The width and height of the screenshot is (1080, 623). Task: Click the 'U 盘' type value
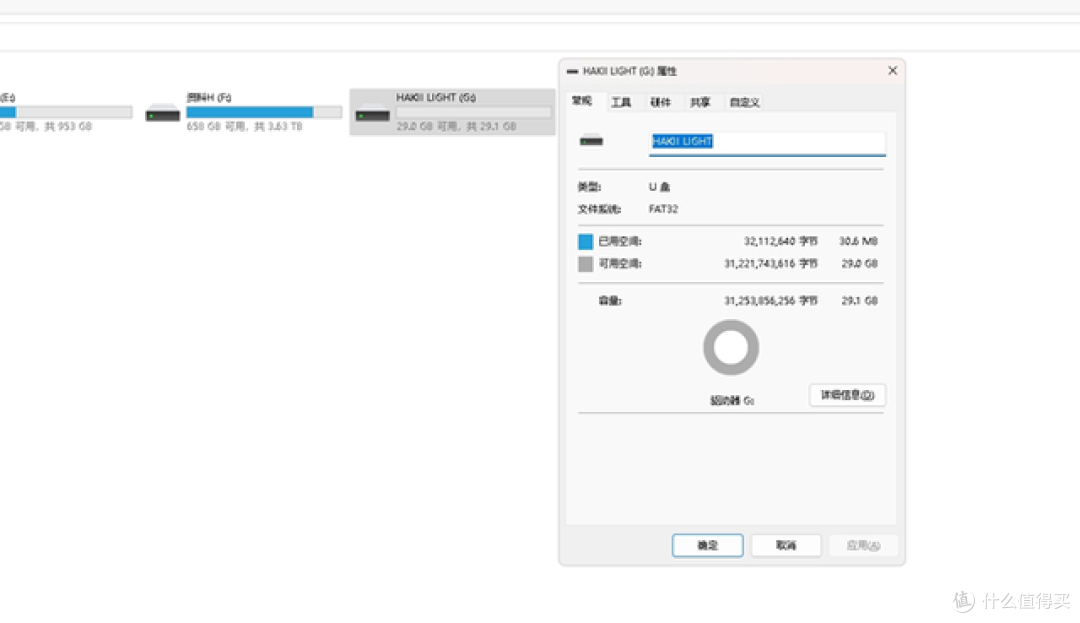(659, 187)
